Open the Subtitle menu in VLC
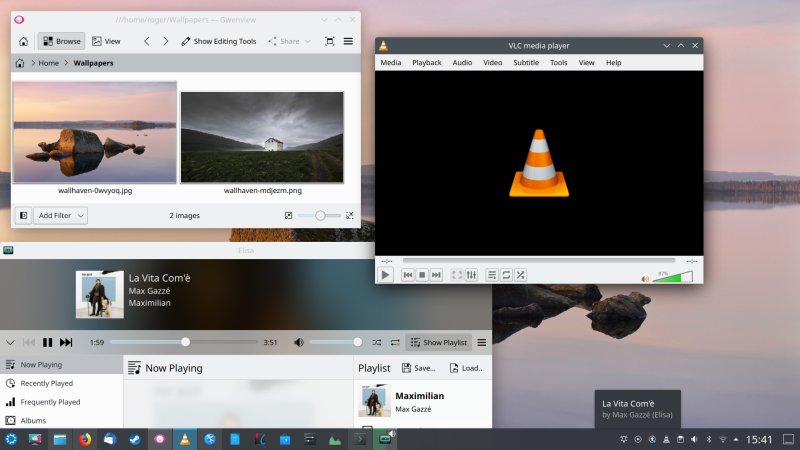800x450 pixels. (x=525, y=62)
